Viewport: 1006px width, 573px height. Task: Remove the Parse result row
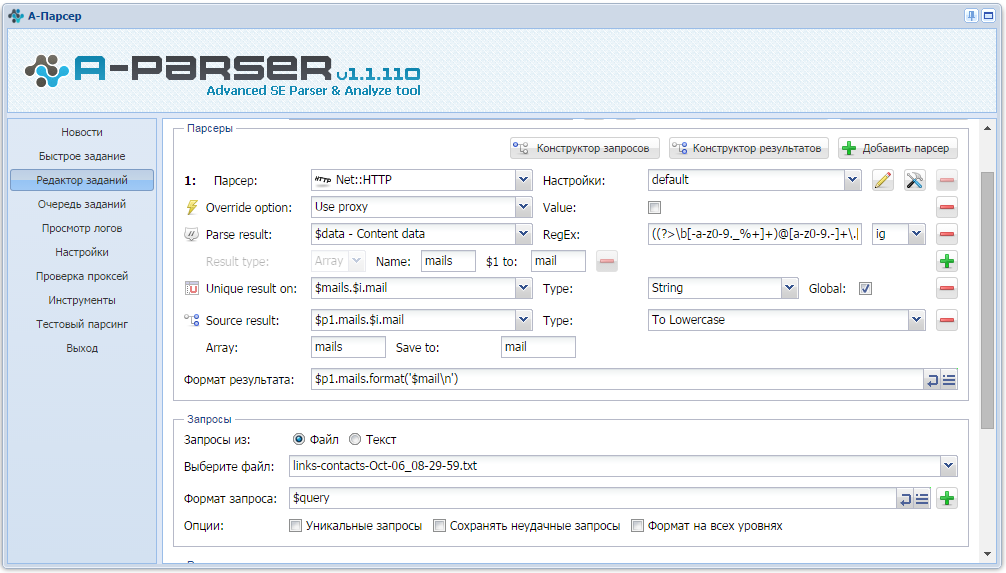[x=946, y=234]
